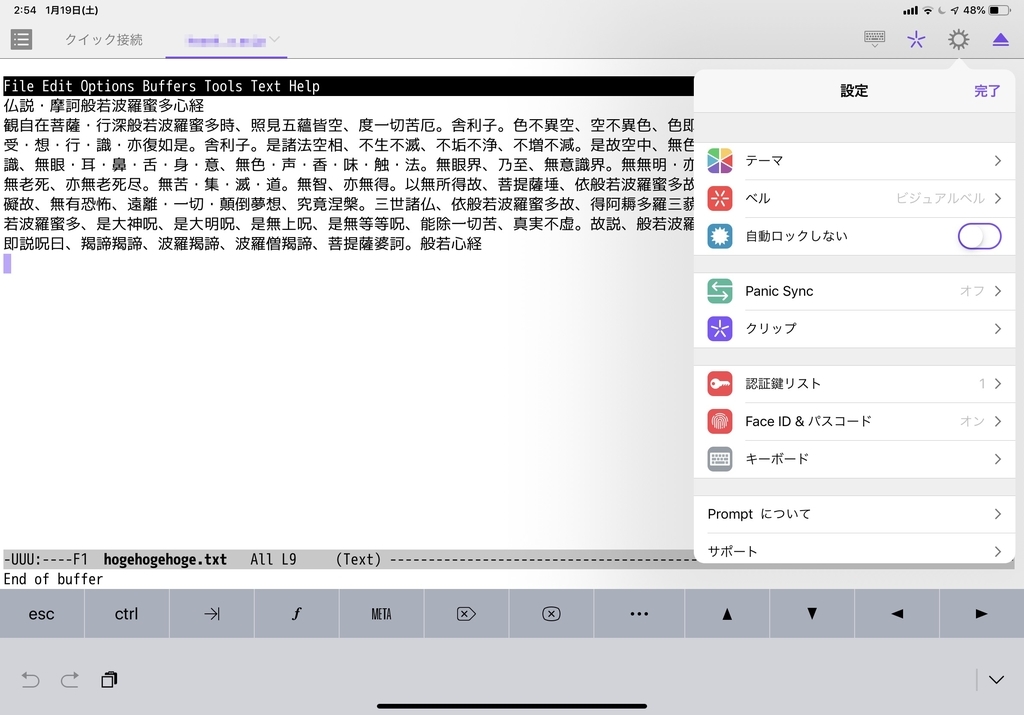Tap the colorful テーマ icon
This screenshot has height=715, width=1024.
[720, 161]
